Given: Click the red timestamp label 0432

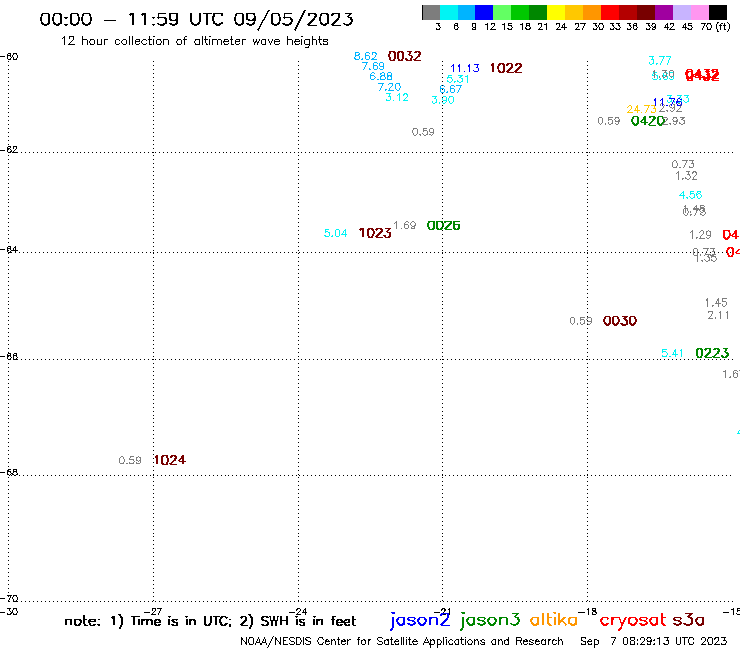Looking at the screenshot, I should pyautogui.click(x=702, y=75).
